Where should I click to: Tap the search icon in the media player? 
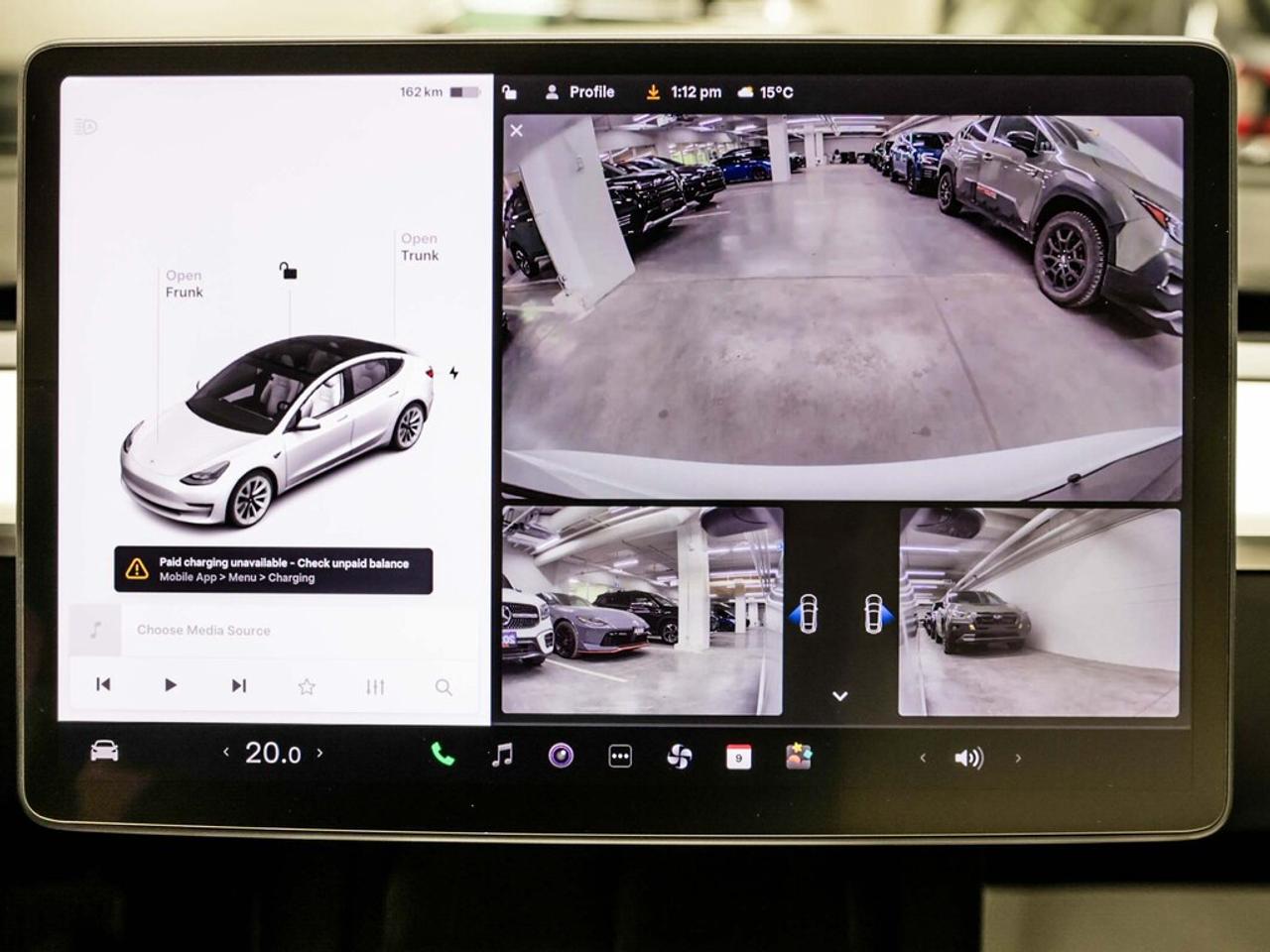(x=443, y=686)
